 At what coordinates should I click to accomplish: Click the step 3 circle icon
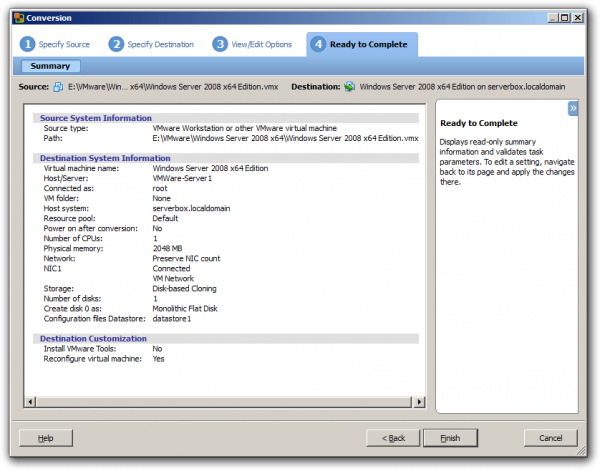pos(220,44)
